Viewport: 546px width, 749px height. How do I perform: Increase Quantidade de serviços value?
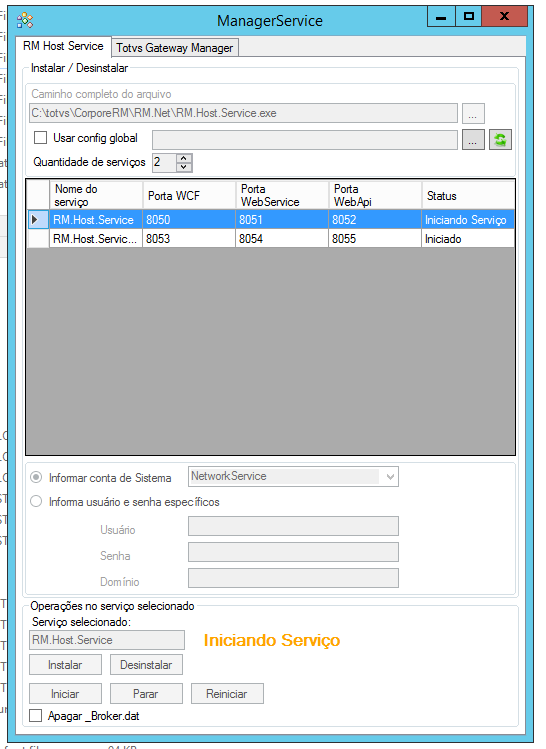184,159
